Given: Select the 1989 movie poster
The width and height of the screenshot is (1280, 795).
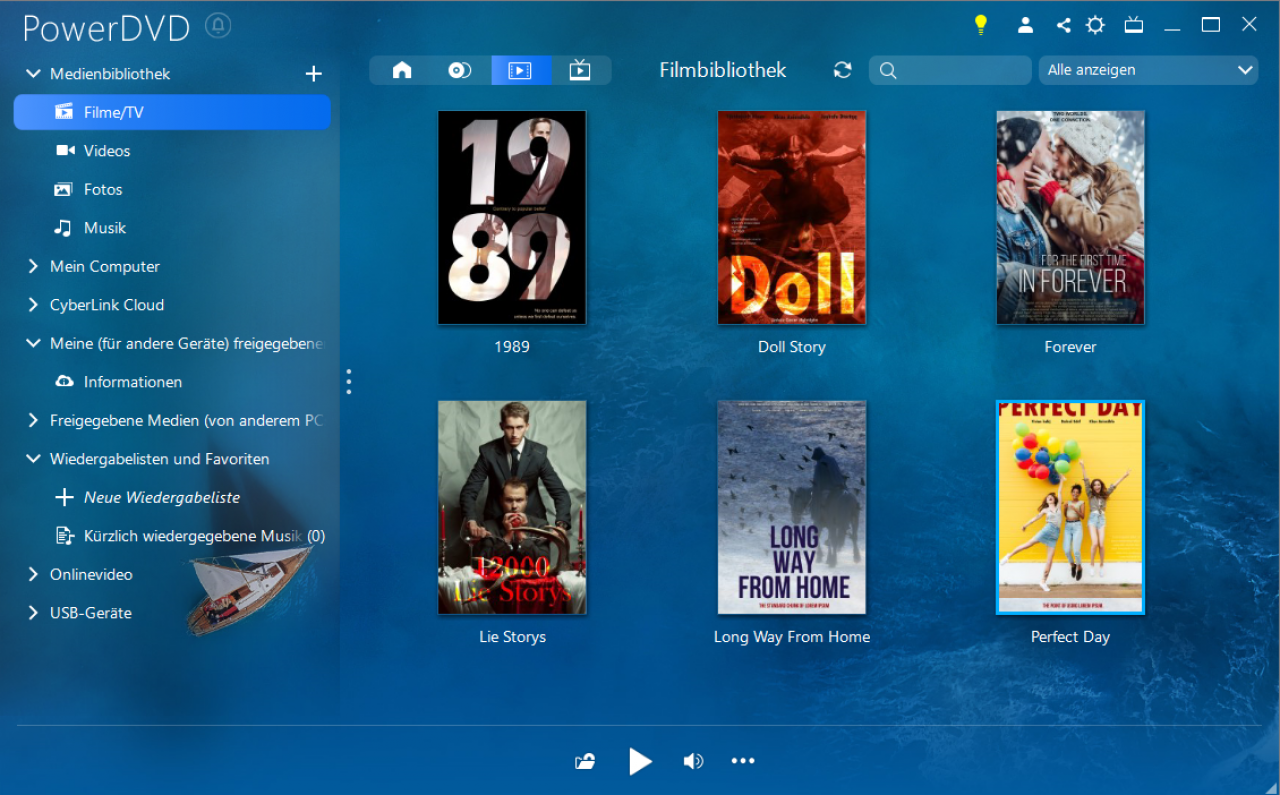Looking at the screenshot, I should point(512,217).
